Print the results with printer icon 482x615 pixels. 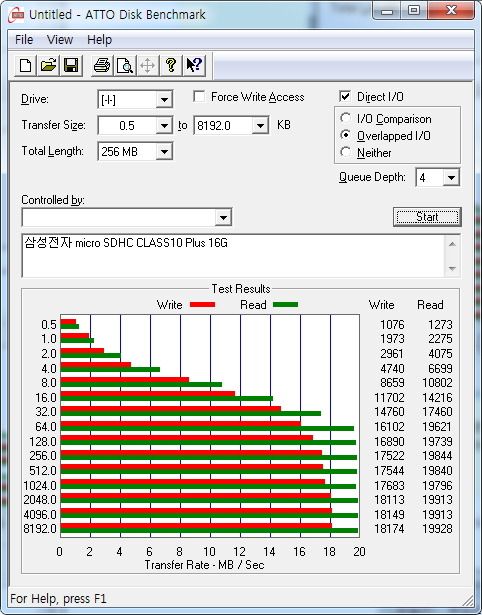(x=102, y=65)
